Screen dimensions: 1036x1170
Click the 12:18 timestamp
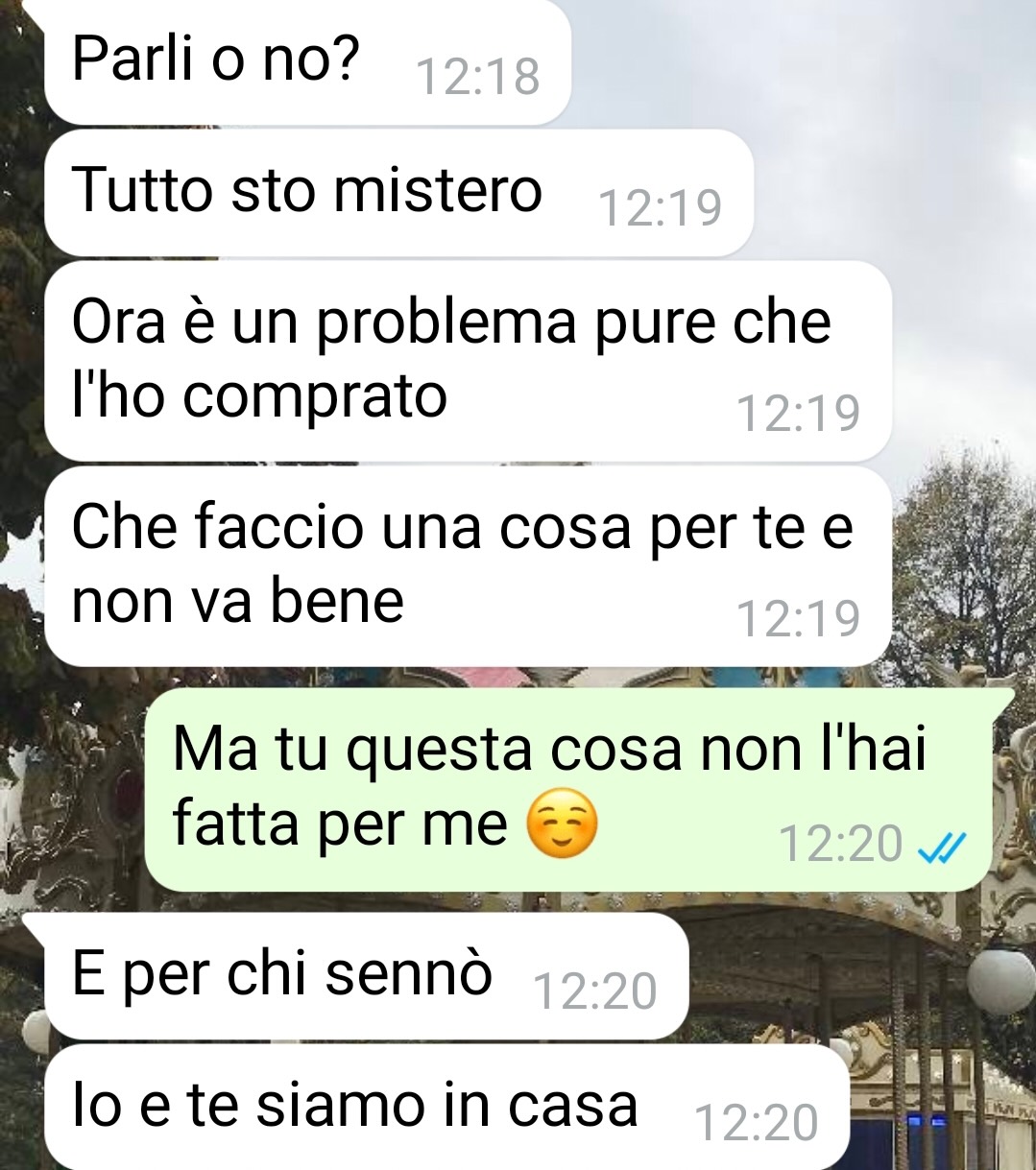coord(477,76)
